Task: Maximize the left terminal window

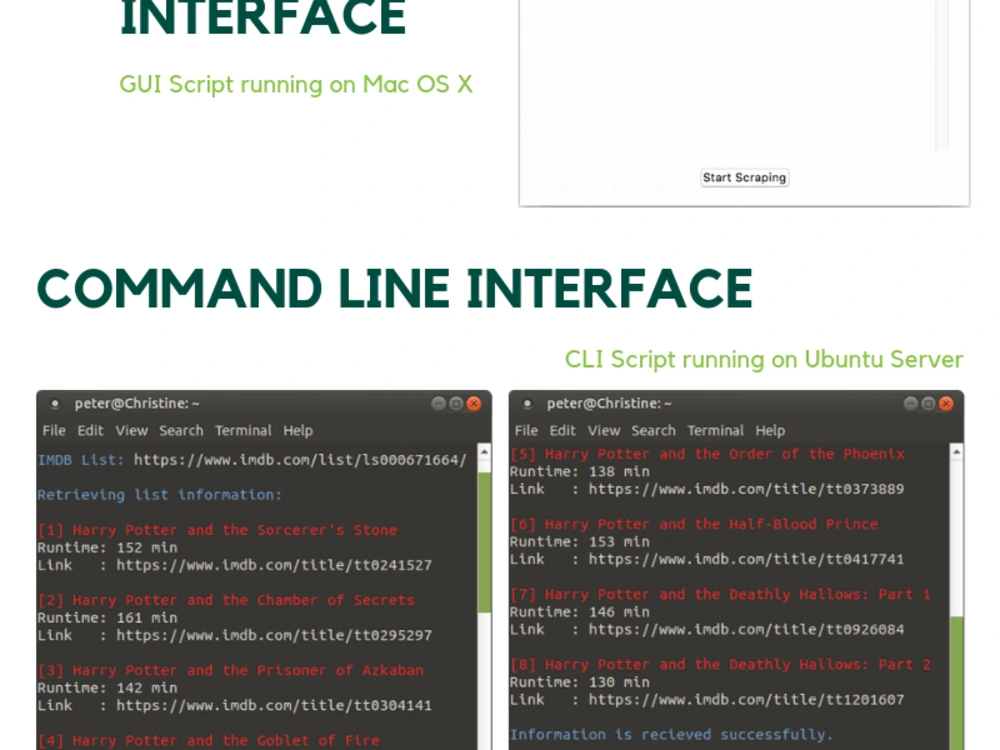Action: click(x=456, y=404)
